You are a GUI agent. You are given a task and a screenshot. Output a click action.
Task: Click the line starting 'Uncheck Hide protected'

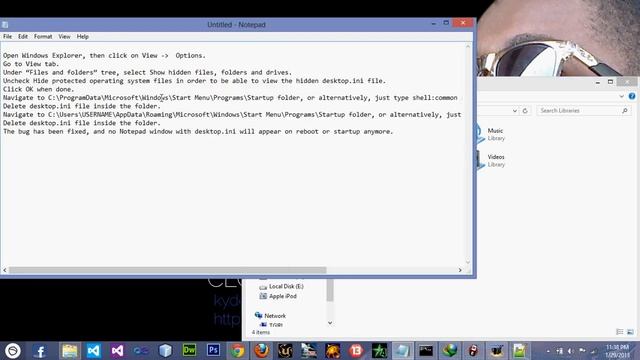click(194, 81)
